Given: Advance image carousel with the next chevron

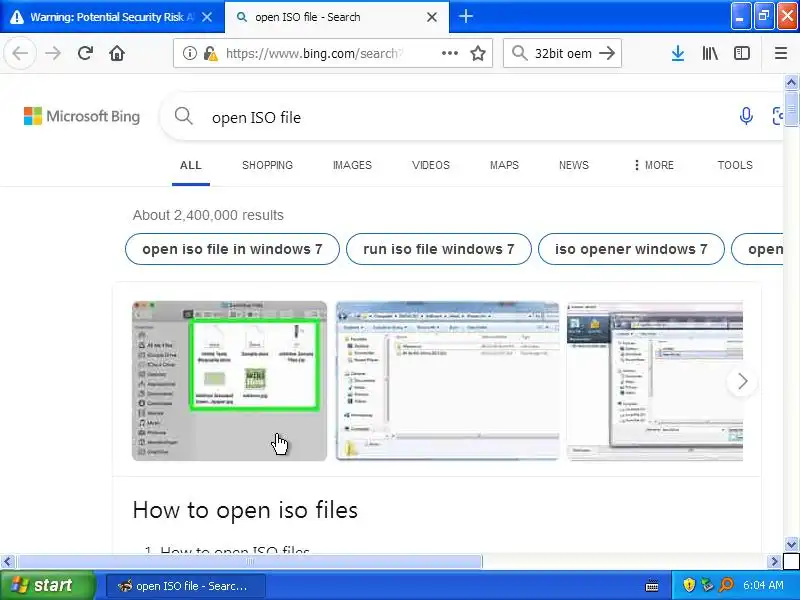Looking at the screenshot, I should tap(742, 381).
